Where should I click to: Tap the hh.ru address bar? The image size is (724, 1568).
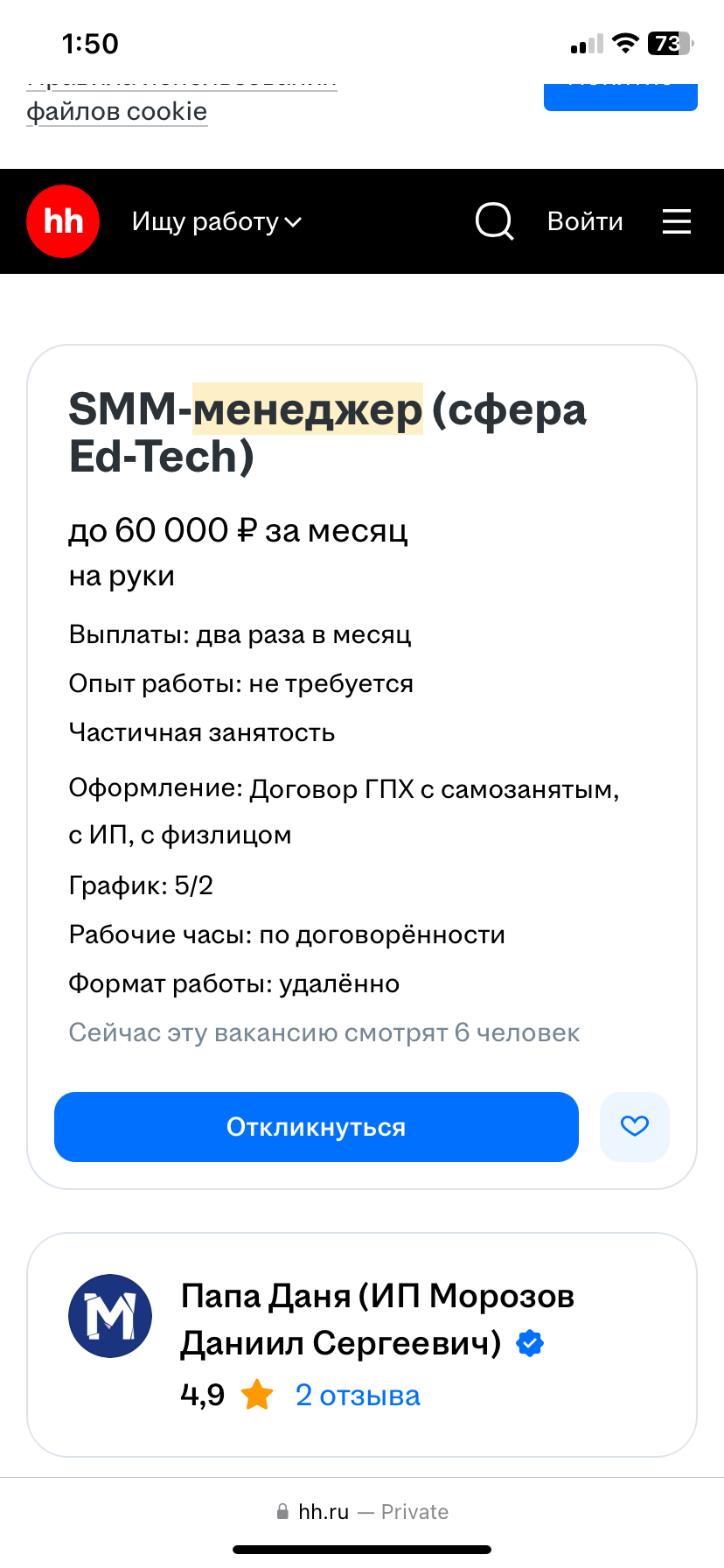(x=362, y=1511)
